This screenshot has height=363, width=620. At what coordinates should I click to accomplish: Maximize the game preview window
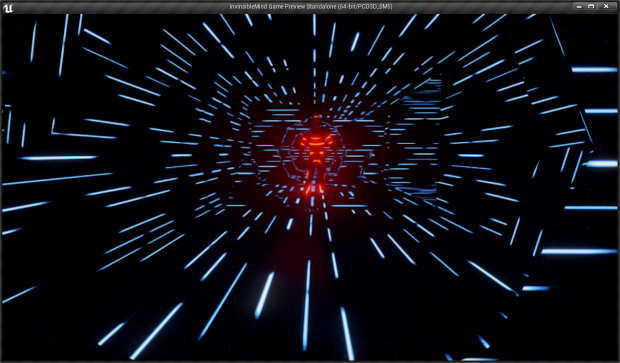(591, 6)
